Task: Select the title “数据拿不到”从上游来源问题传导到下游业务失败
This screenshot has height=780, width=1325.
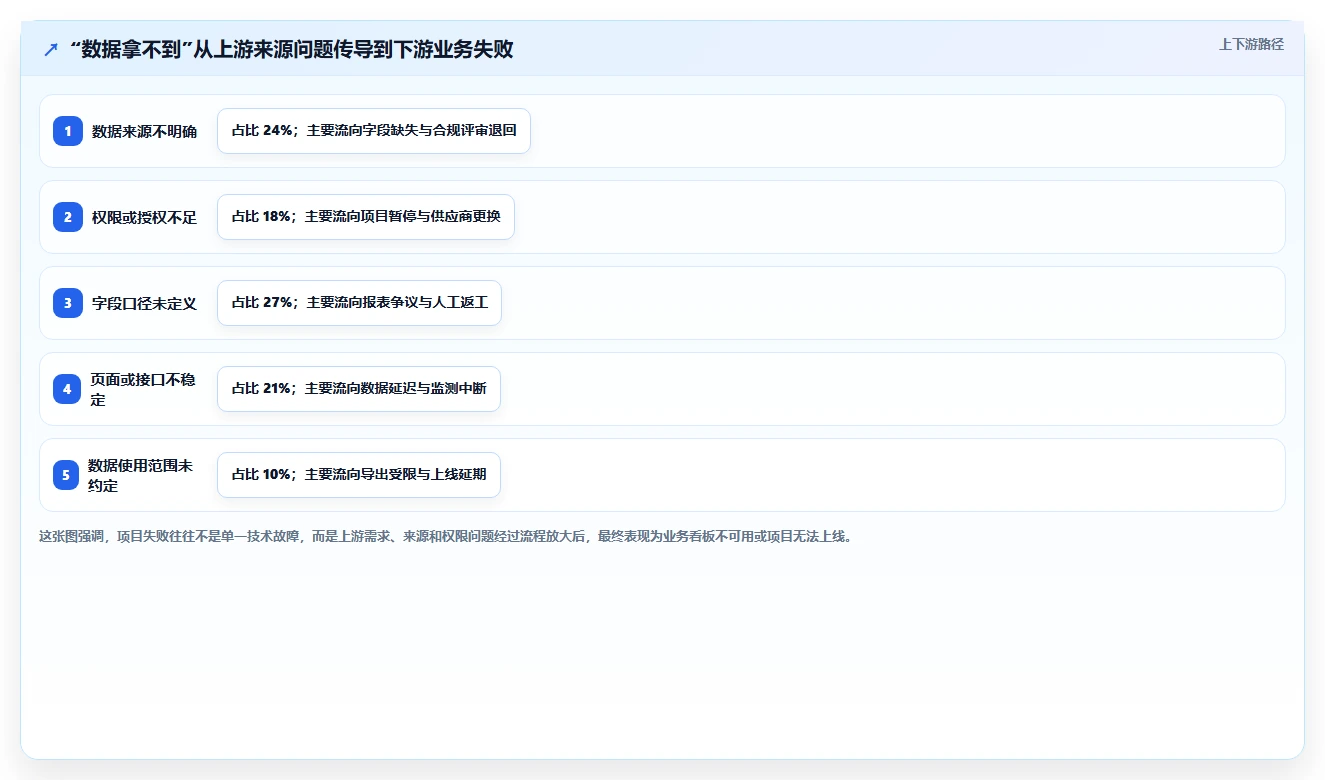Action: (292, 49)
